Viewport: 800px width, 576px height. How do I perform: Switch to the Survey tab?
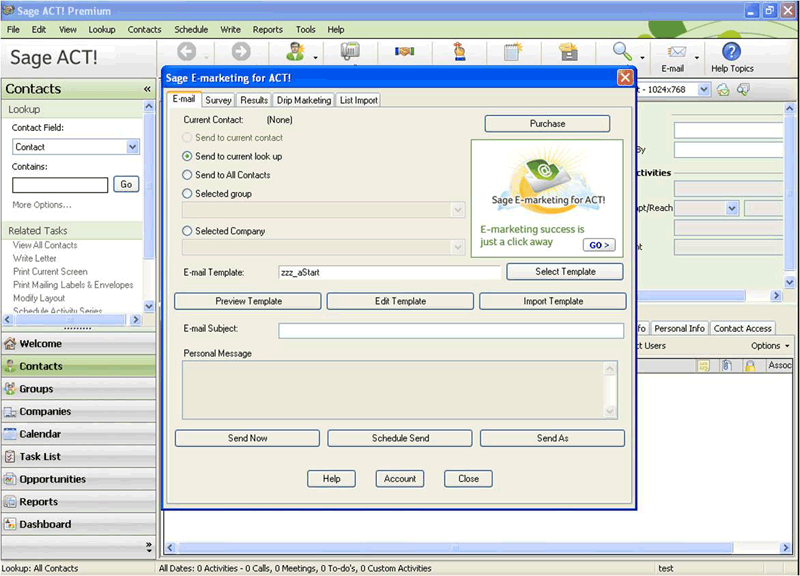[x=218, y=101]
